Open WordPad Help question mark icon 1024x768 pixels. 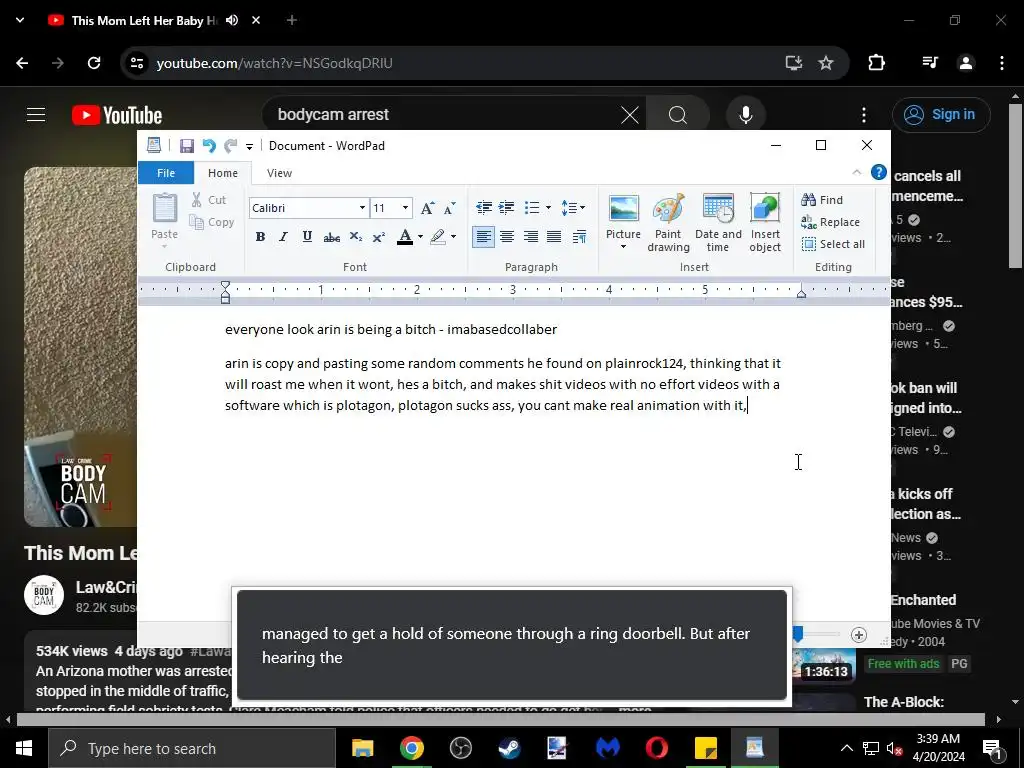(879, 172)
